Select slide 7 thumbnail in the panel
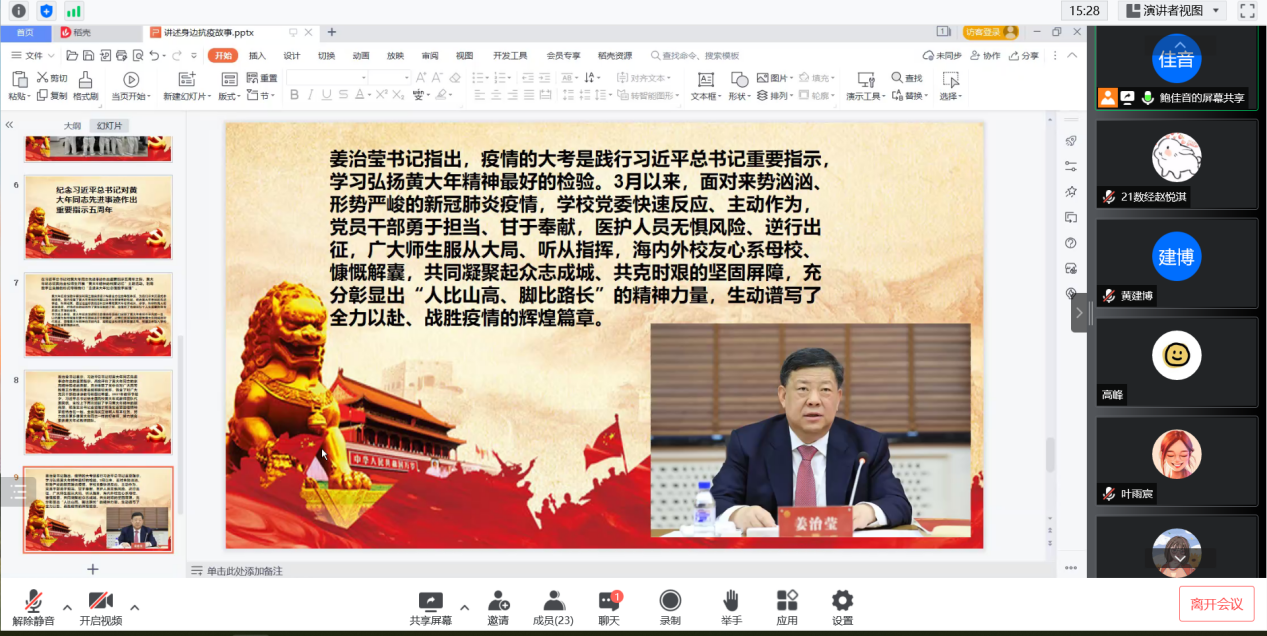1267x636 pixels. [x=98, y=314]
